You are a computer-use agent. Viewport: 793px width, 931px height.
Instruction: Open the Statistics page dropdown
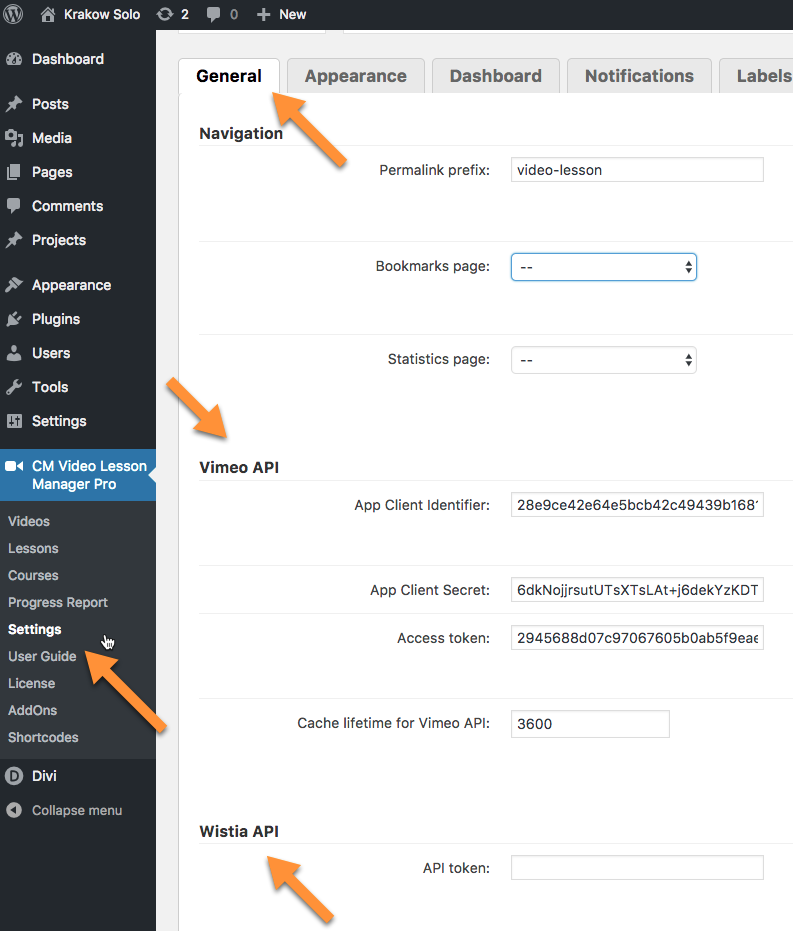click(604, 360)
